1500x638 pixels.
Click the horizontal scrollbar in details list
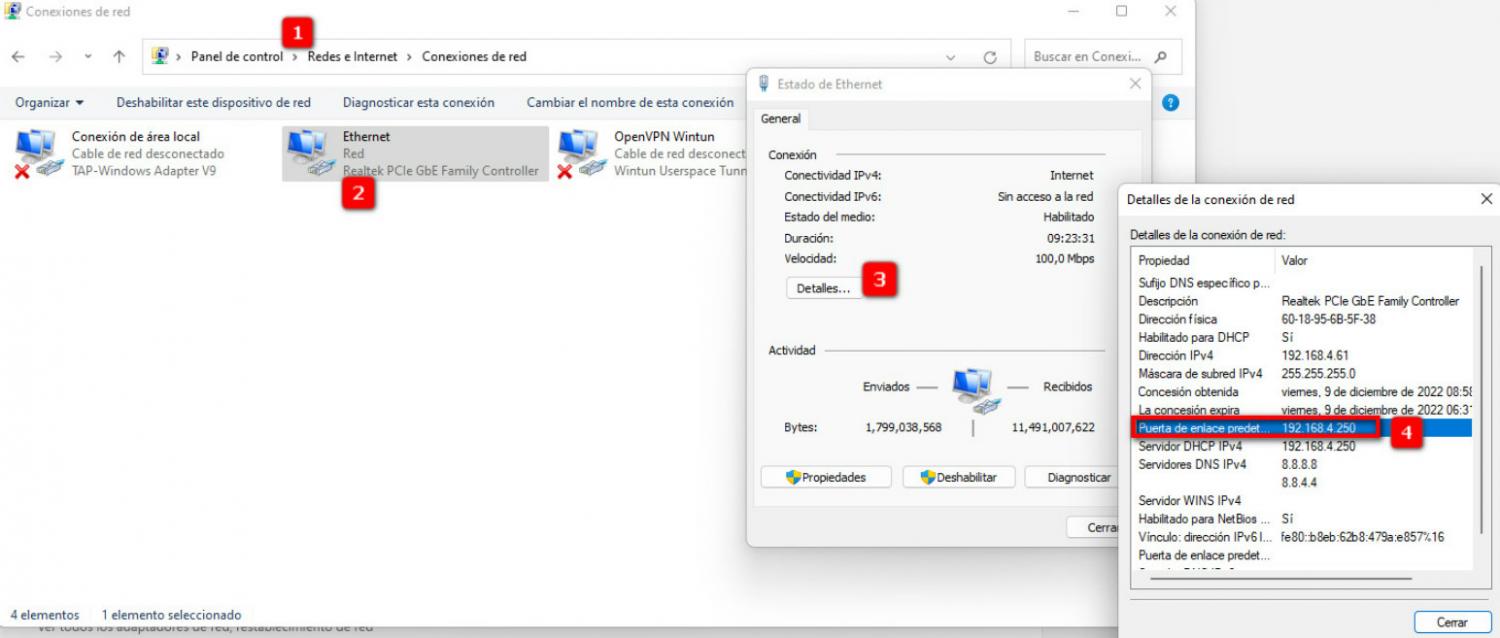(x=1280, y=577)
